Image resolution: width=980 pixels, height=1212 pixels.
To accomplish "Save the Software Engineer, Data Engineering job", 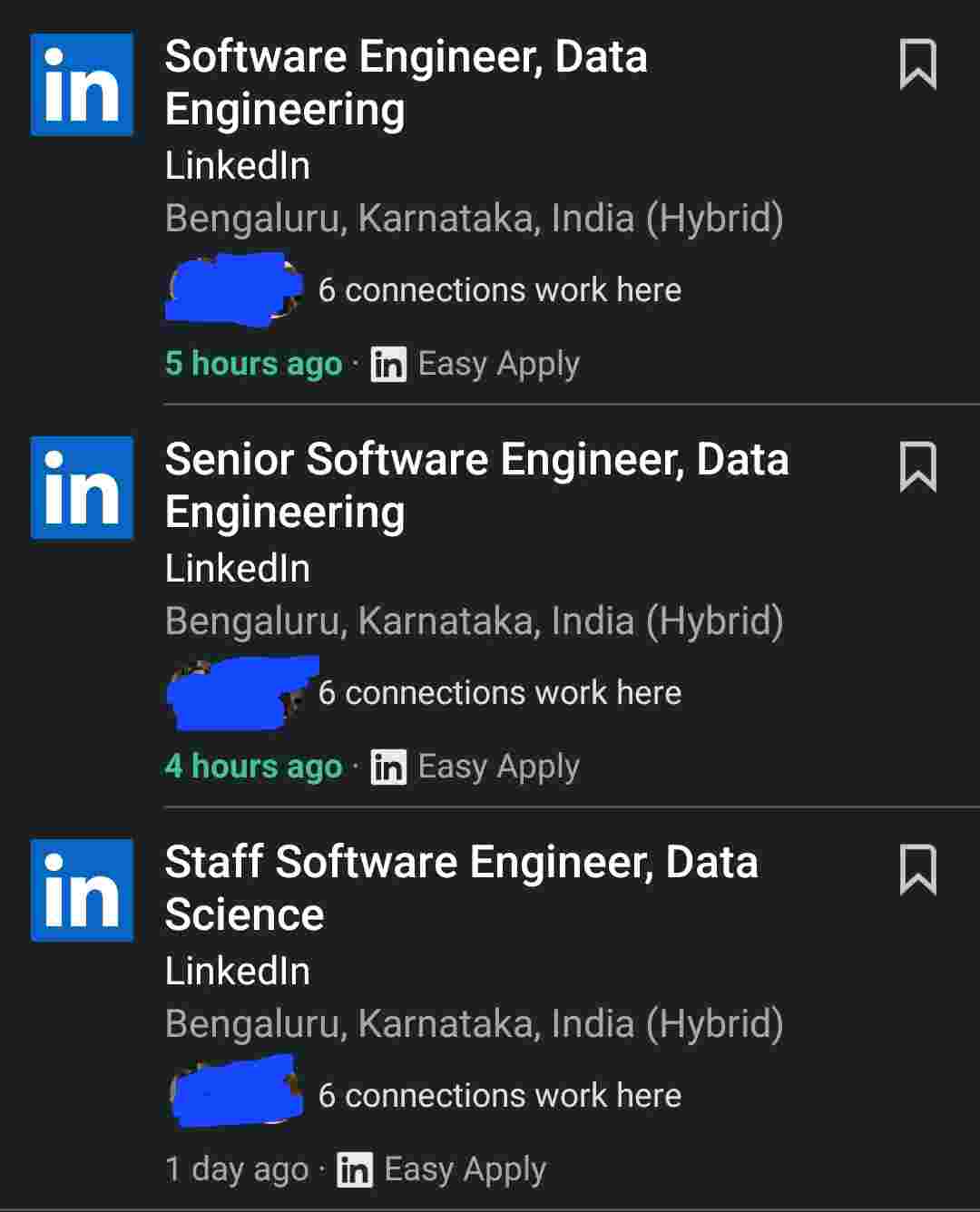I will click(917, 64).
